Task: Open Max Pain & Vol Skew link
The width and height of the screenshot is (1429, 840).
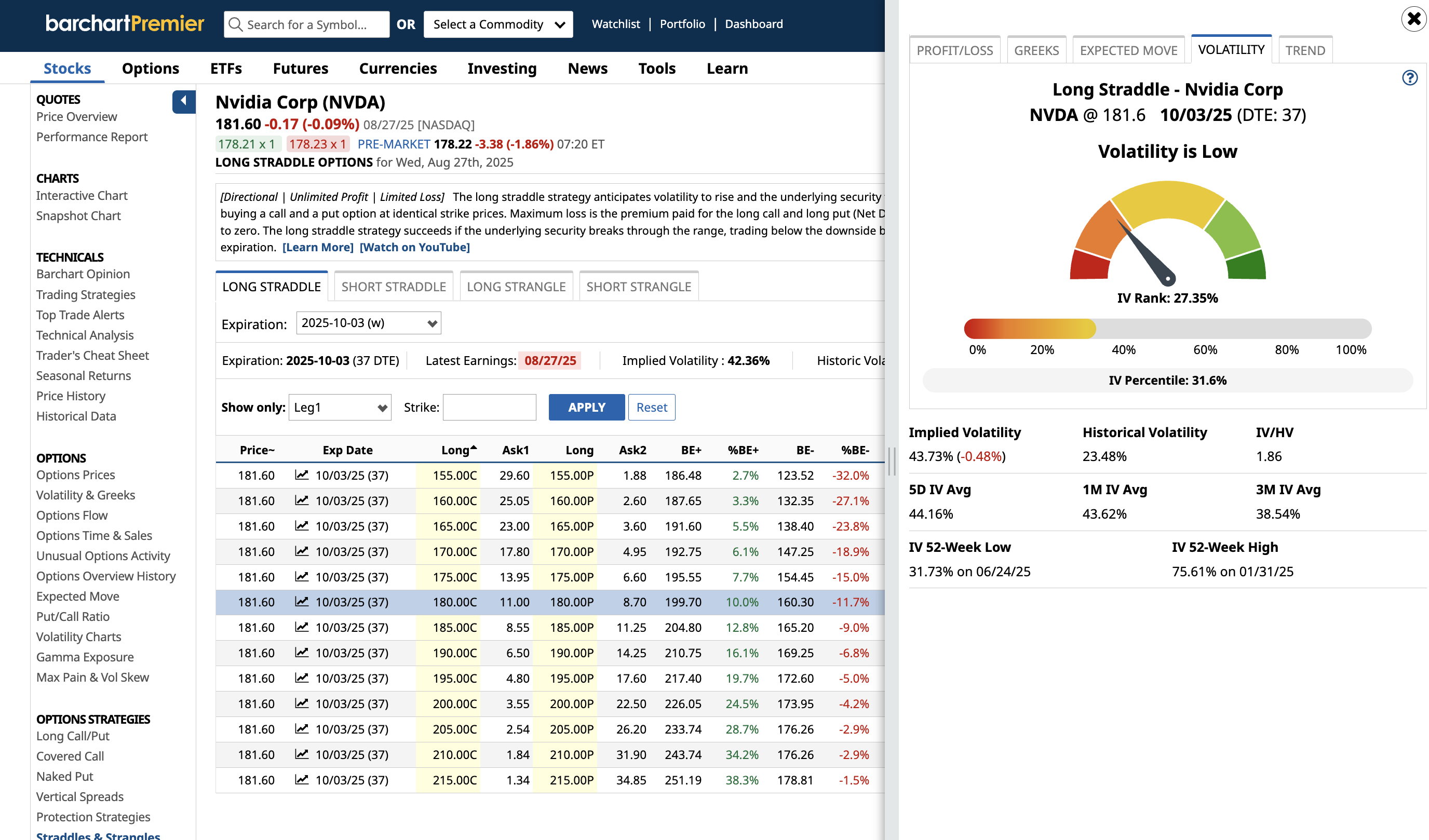Action: pyautogui.click(x=92, y=678)
